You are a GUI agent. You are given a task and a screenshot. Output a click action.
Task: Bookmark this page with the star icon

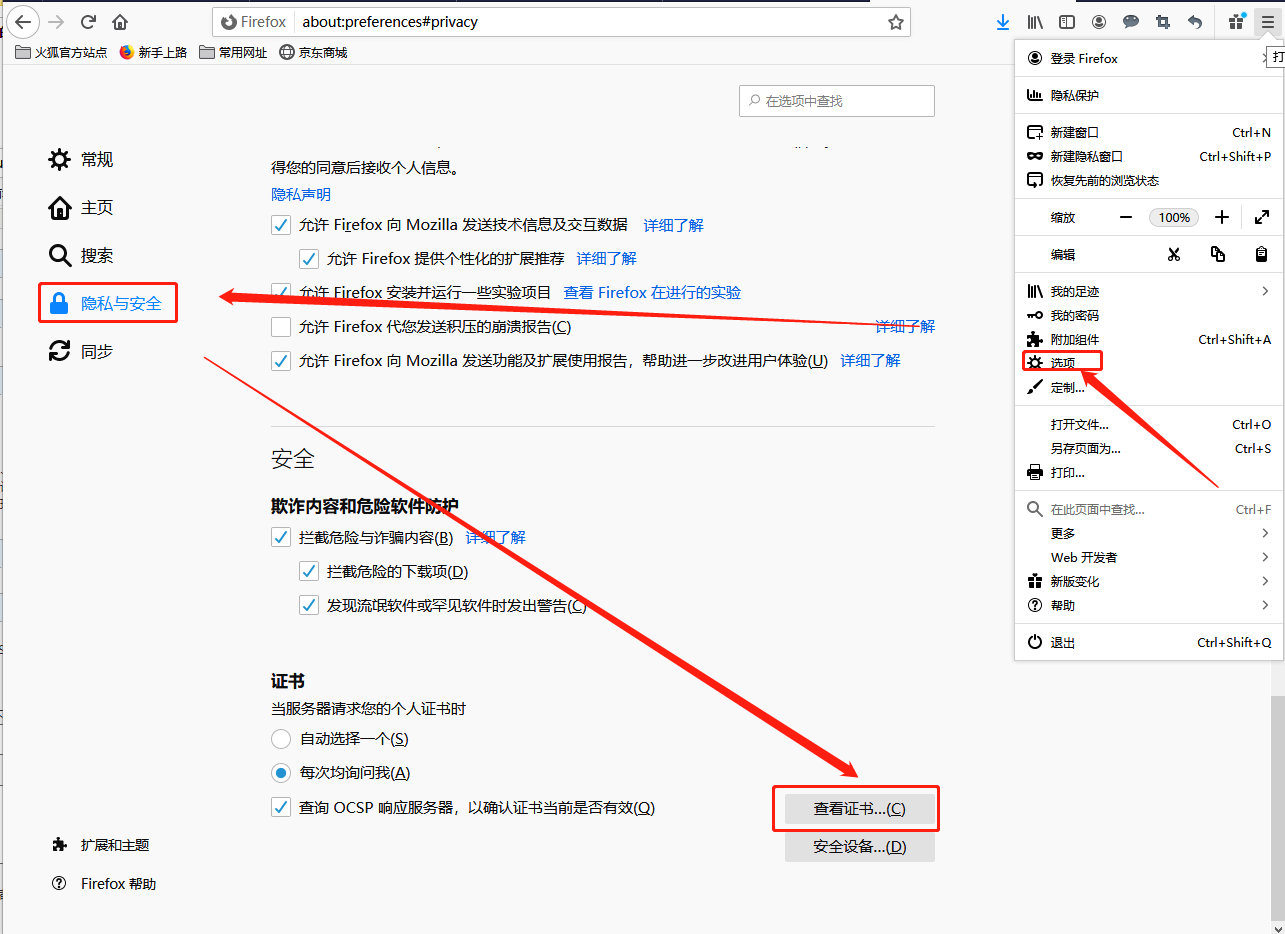[896, 21]
